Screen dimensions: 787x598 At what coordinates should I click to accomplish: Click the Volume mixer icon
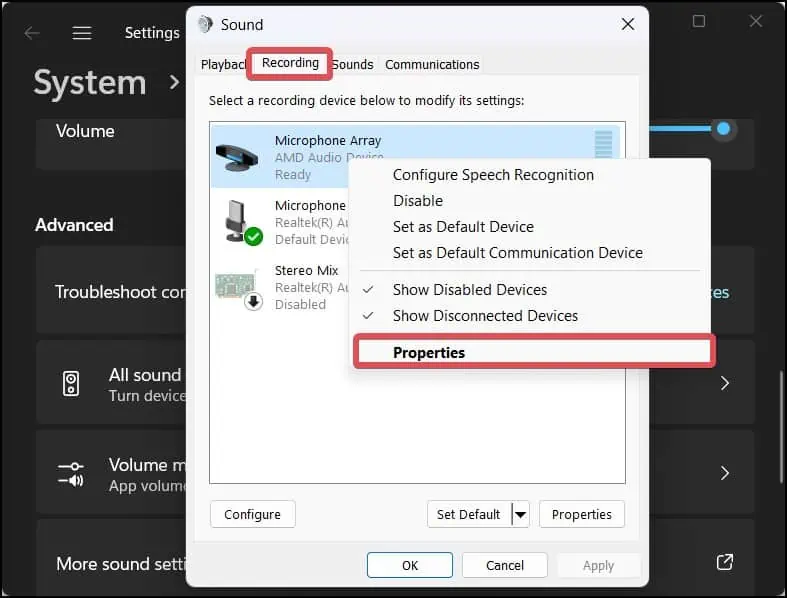point(71,473)
